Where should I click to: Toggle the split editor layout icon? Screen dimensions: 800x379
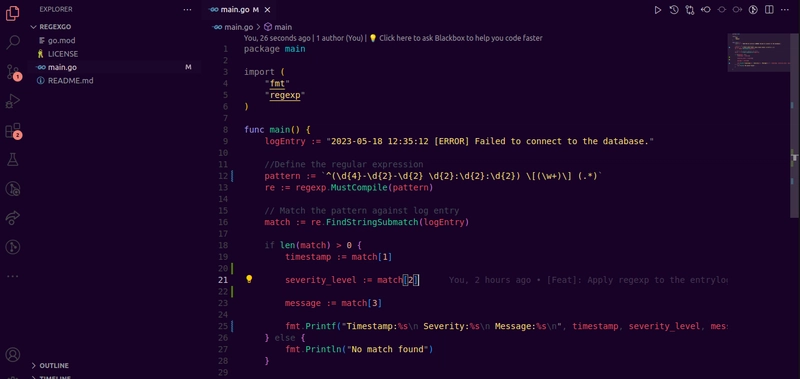coord(769,10)
